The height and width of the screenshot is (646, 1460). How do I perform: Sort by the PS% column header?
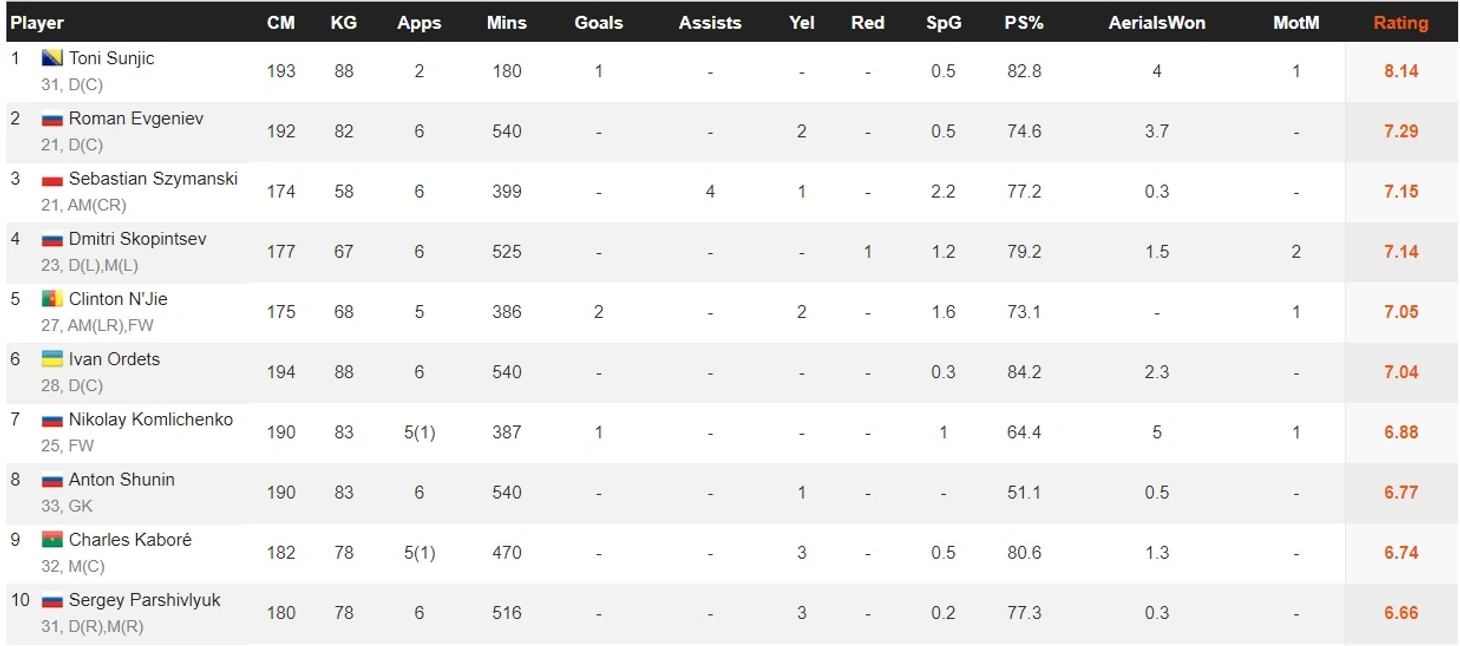pos(1024,23)
